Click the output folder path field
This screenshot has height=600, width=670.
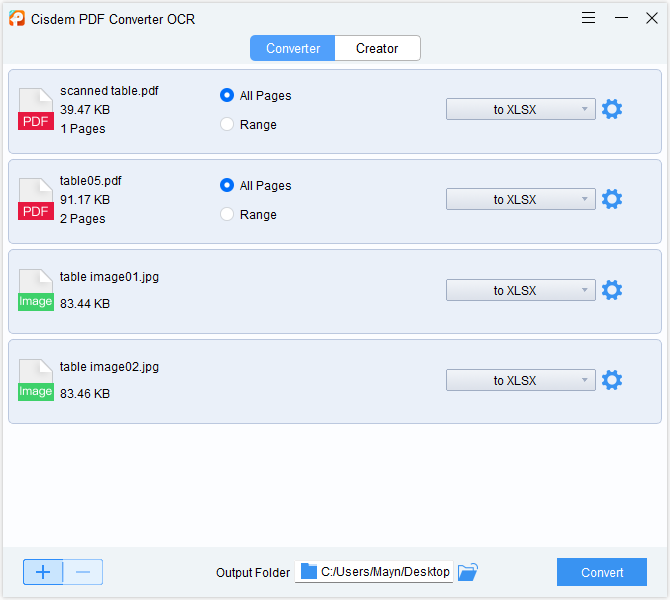pyautogui.click(x=374, y=572)
